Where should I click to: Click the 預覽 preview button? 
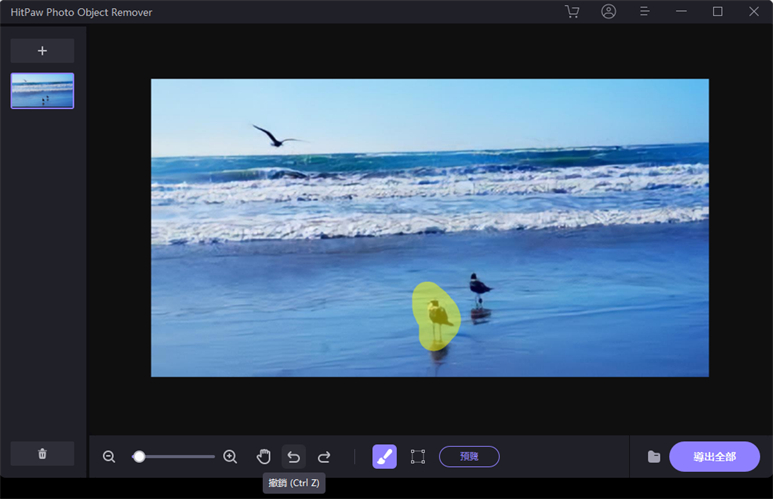pos(469,457)
